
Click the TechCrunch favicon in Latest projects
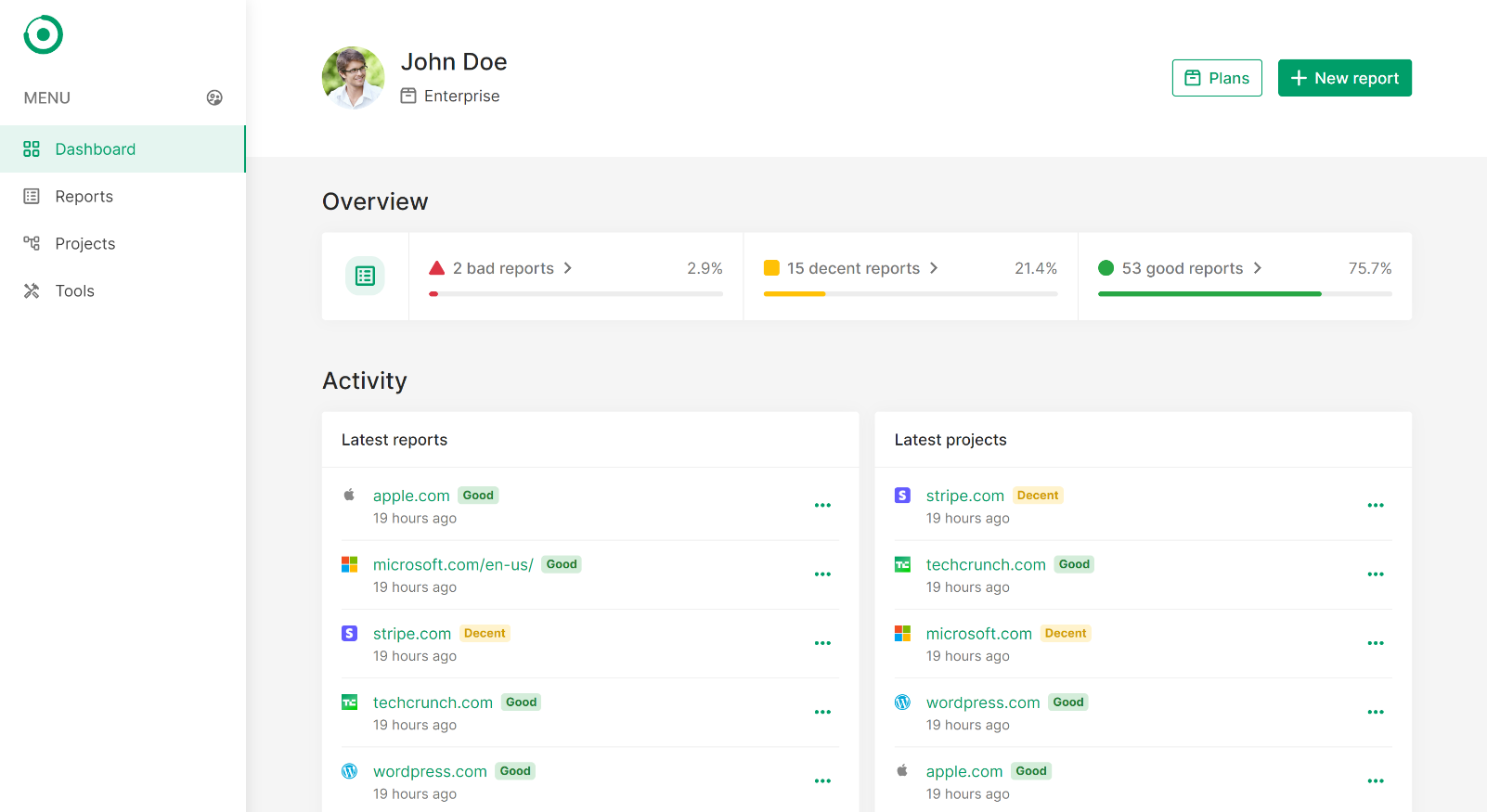pyautogui.click(x=902, y=564)
